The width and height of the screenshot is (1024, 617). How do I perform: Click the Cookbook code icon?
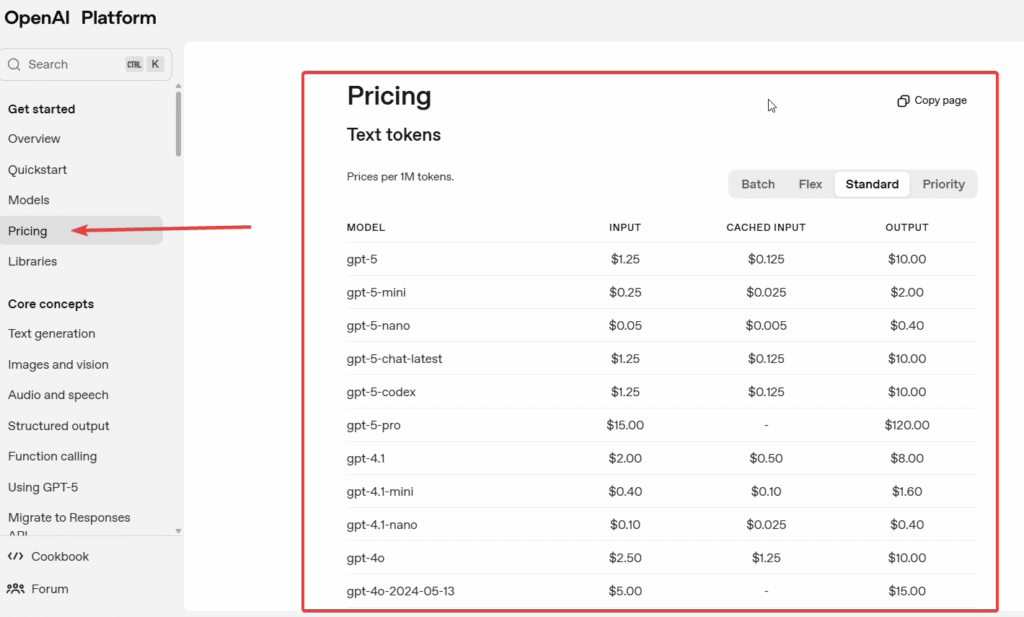(15, 556)
